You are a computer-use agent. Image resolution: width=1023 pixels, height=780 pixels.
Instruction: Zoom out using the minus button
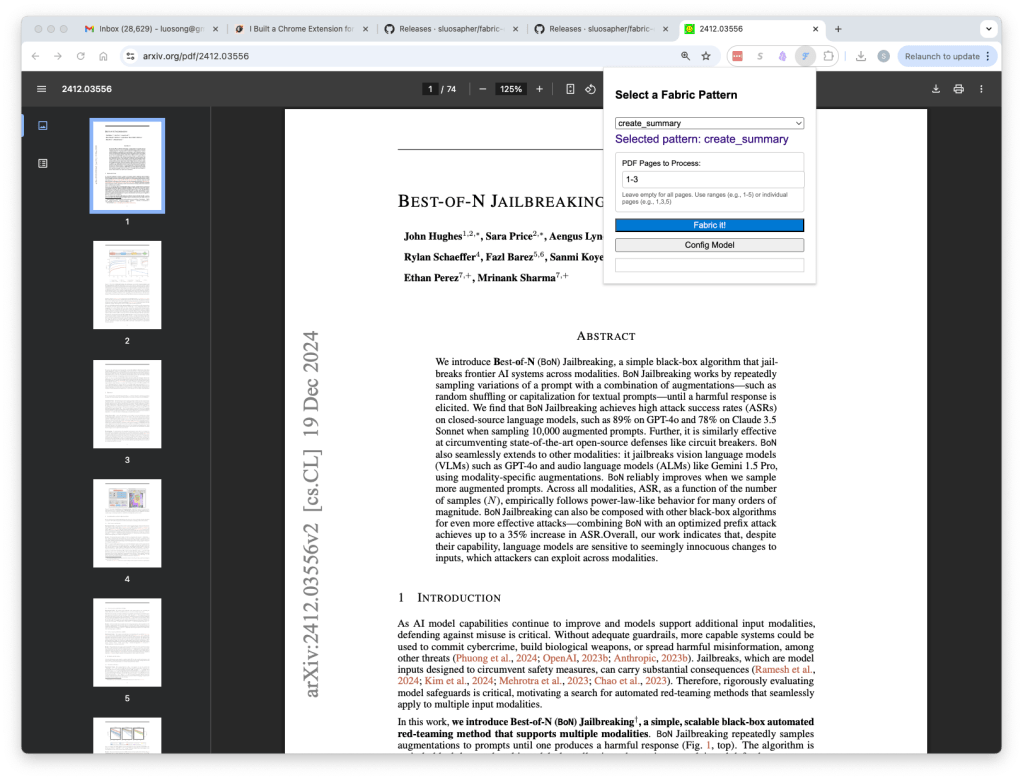[x=482, y=89]
